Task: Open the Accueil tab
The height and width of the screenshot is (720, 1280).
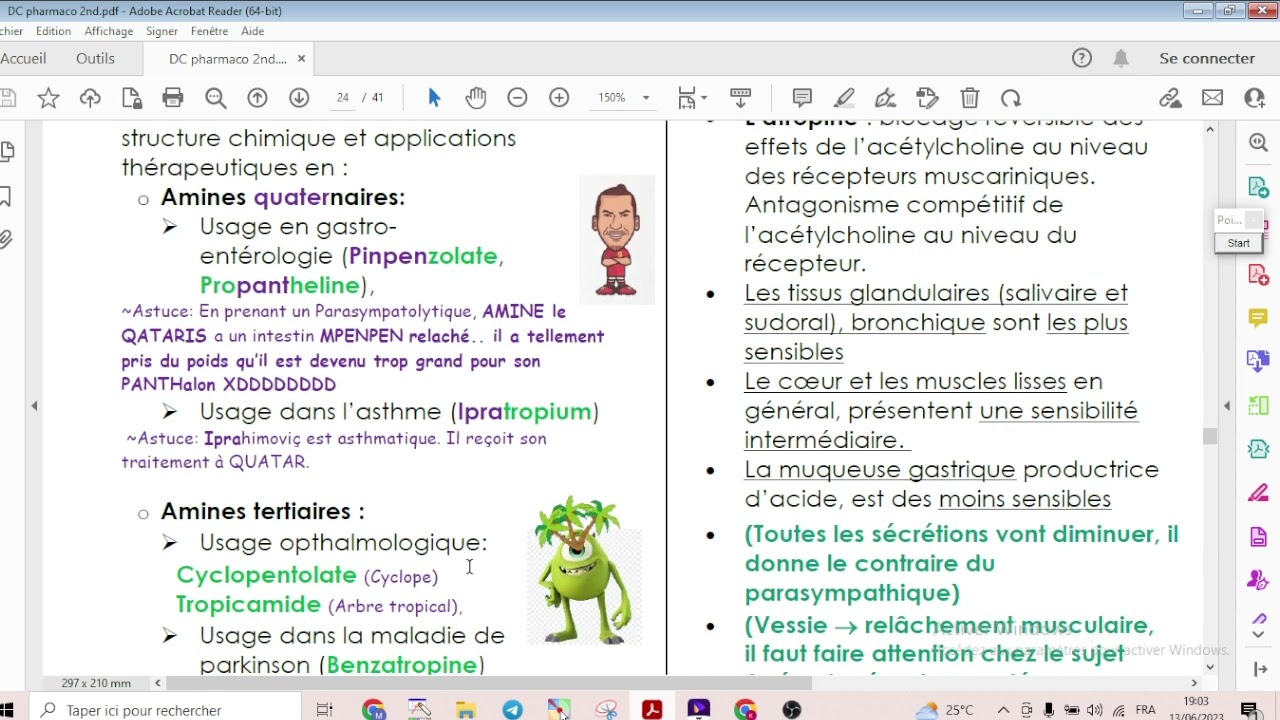Action: pyautogui.click(x=23, y=58)
